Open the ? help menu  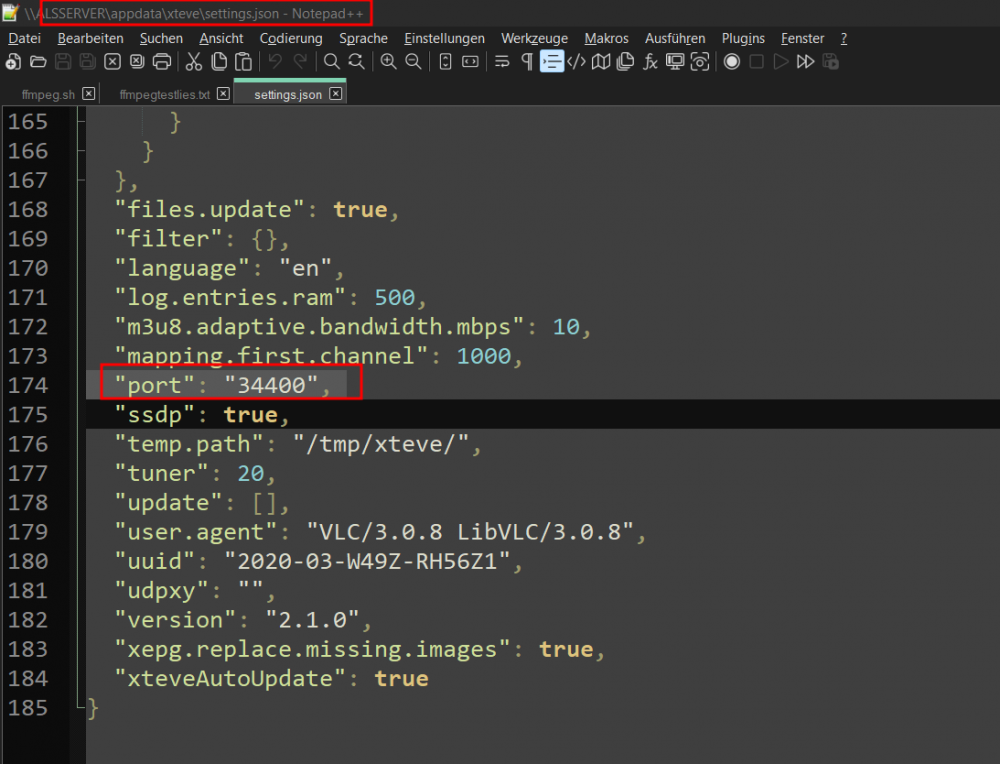pos(844,38)
